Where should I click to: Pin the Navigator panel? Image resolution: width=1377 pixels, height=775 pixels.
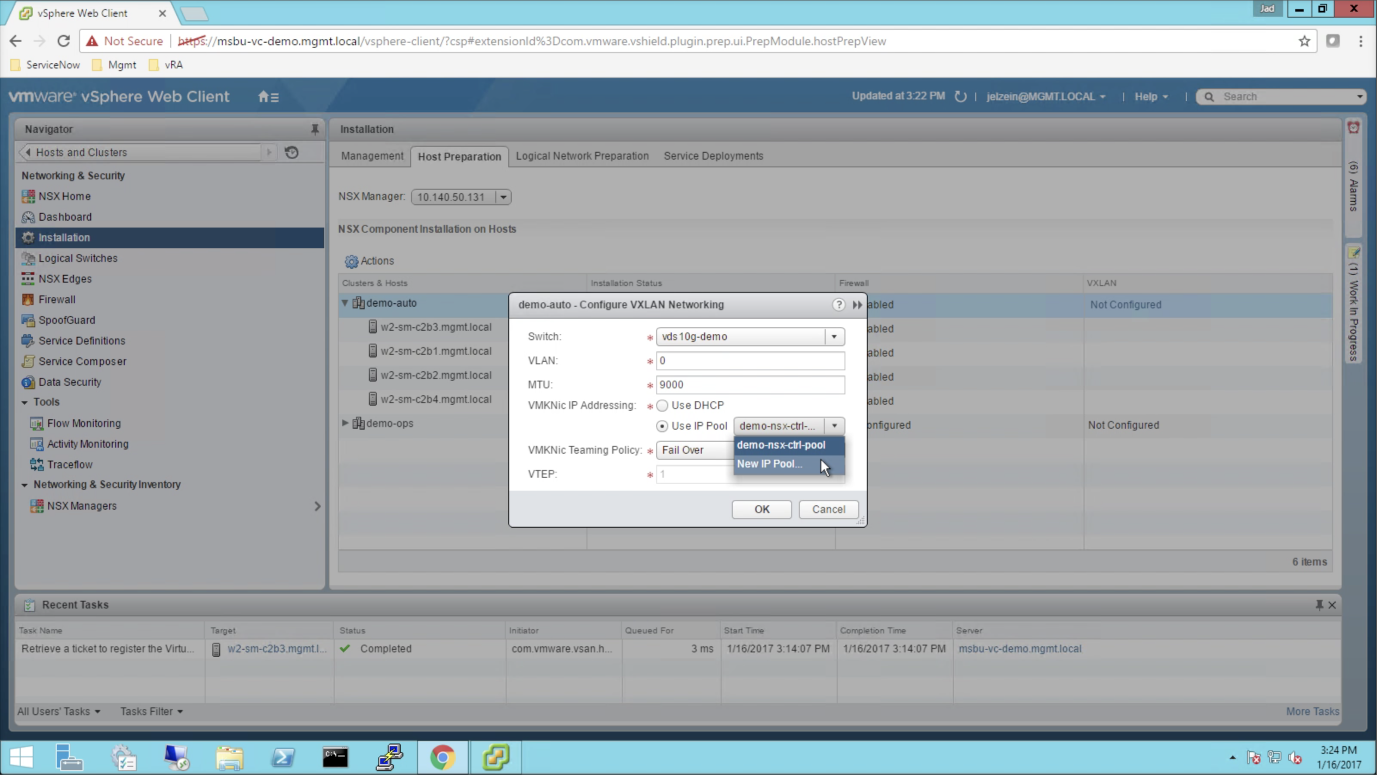(315, 129)
